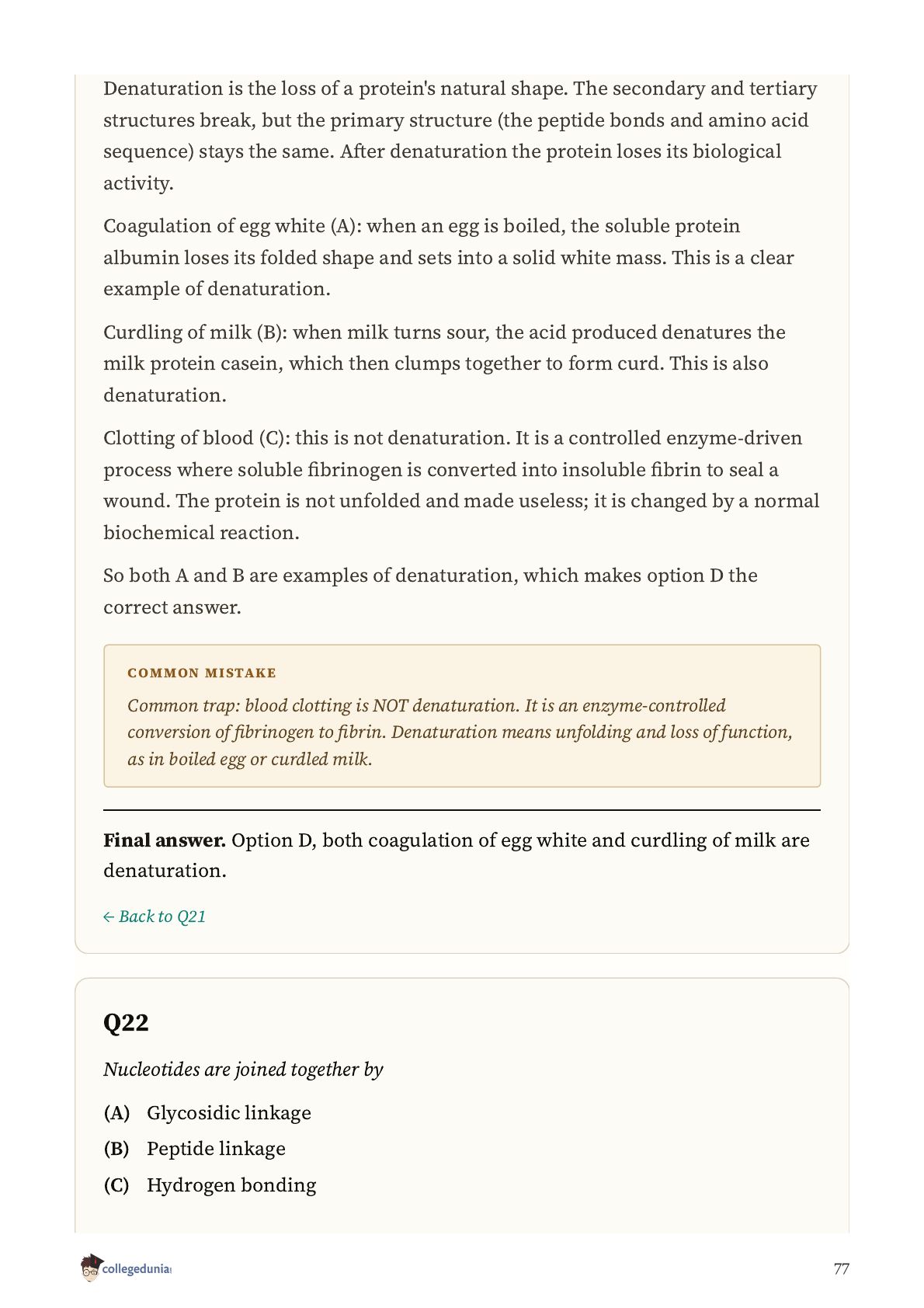Click the COMMON MISTAKE box heading
This screenshot has height=1308, width=924.
coord(202,673)
